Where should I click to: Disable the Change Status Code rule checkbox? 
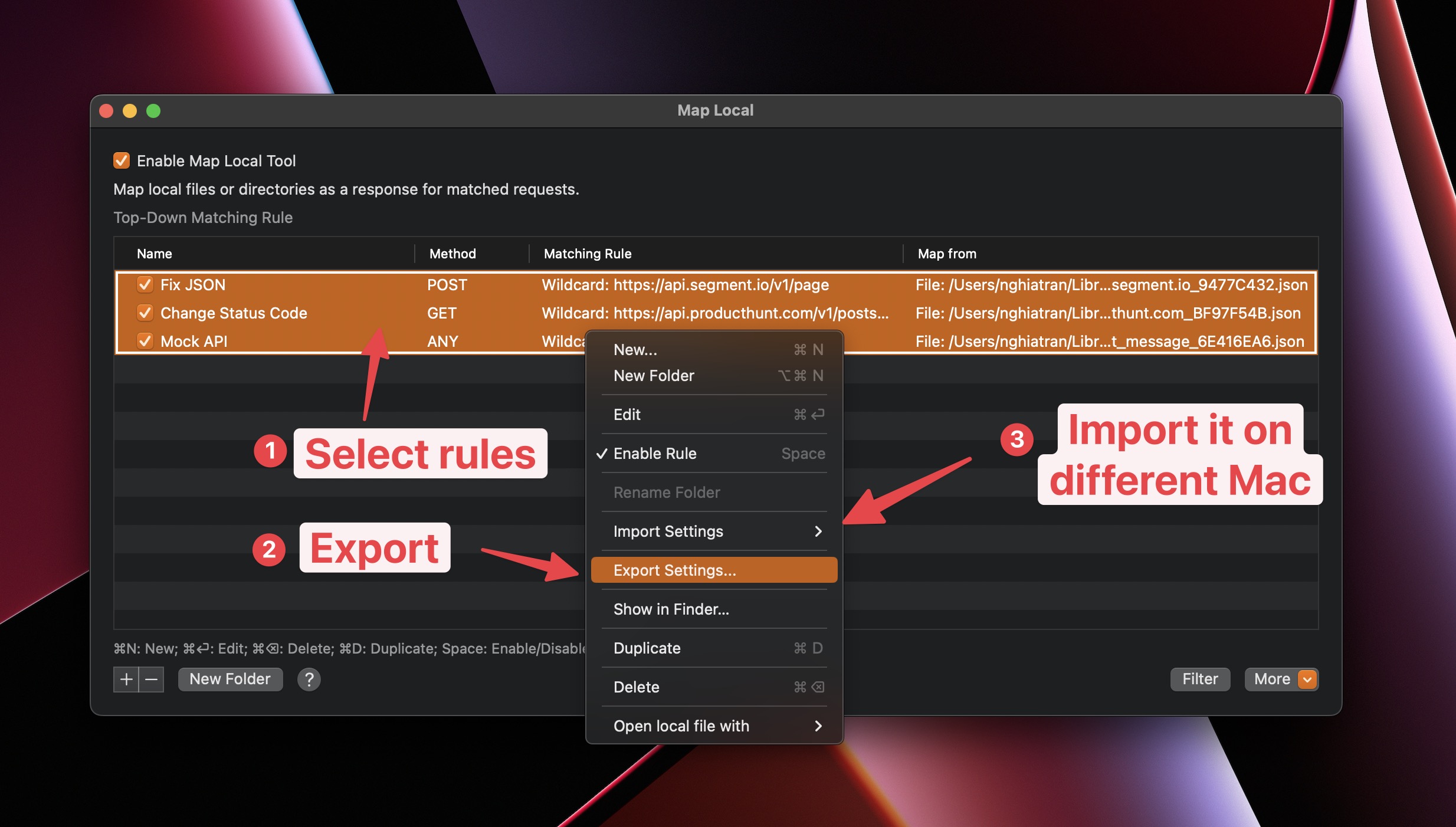[145, 313]
